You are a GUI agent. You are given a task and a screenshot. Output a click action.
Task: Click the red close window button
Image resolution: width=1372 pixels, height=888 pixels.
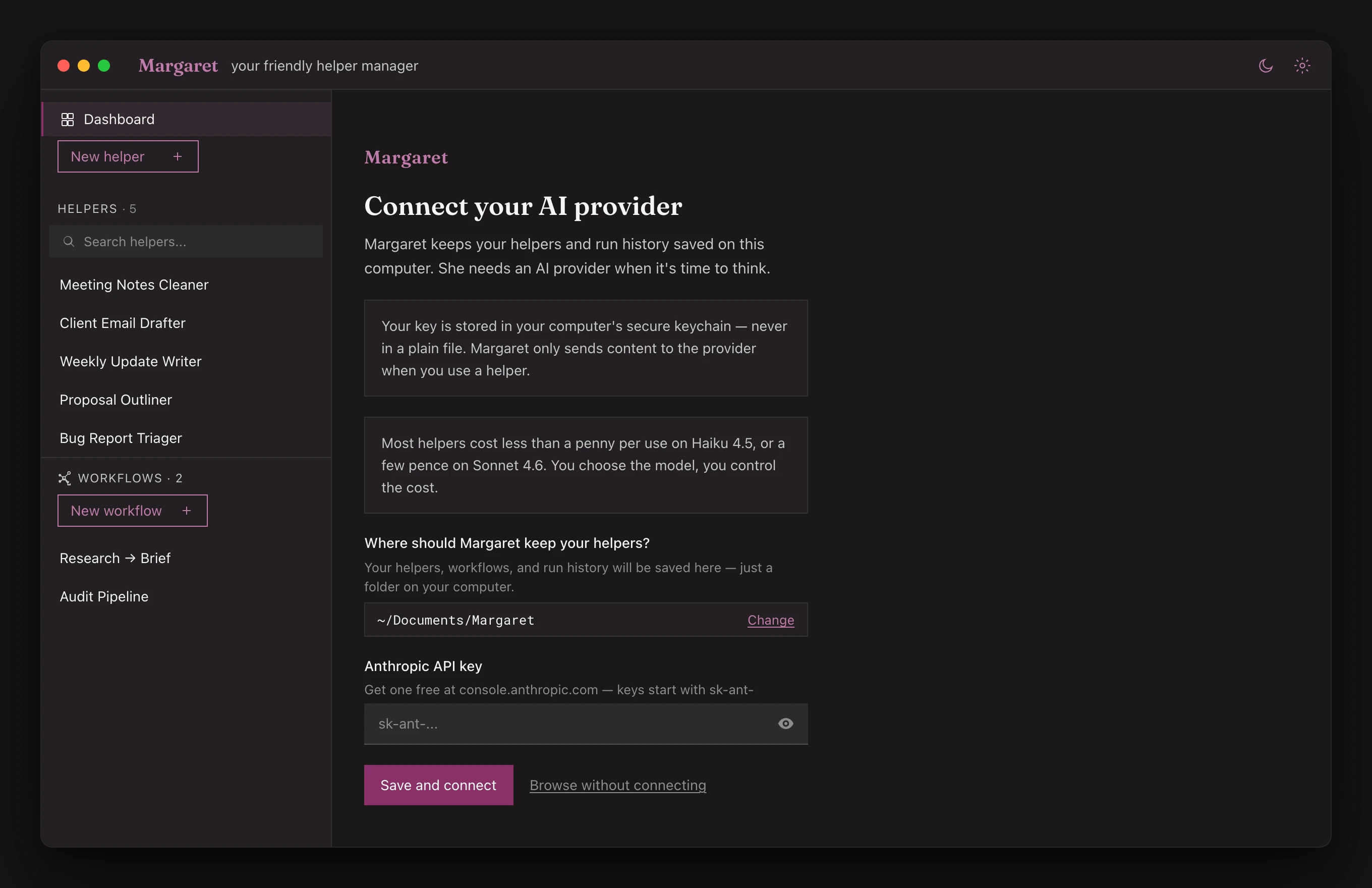(x=64, y=66)
